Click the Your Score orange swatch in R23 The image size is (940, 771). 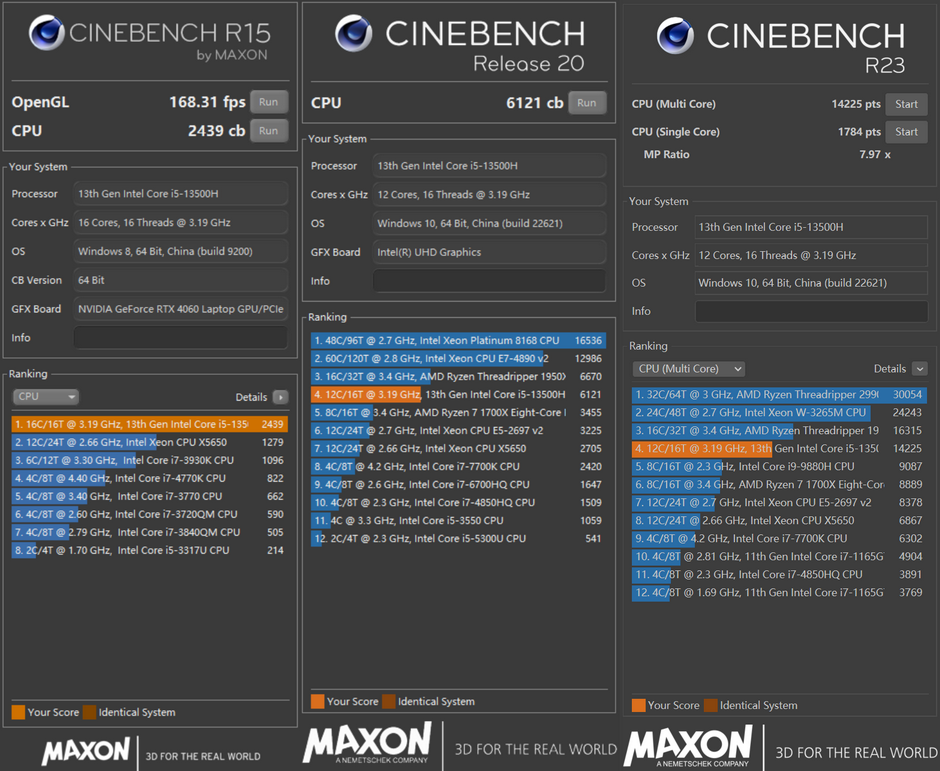click(x=638, y=705)
